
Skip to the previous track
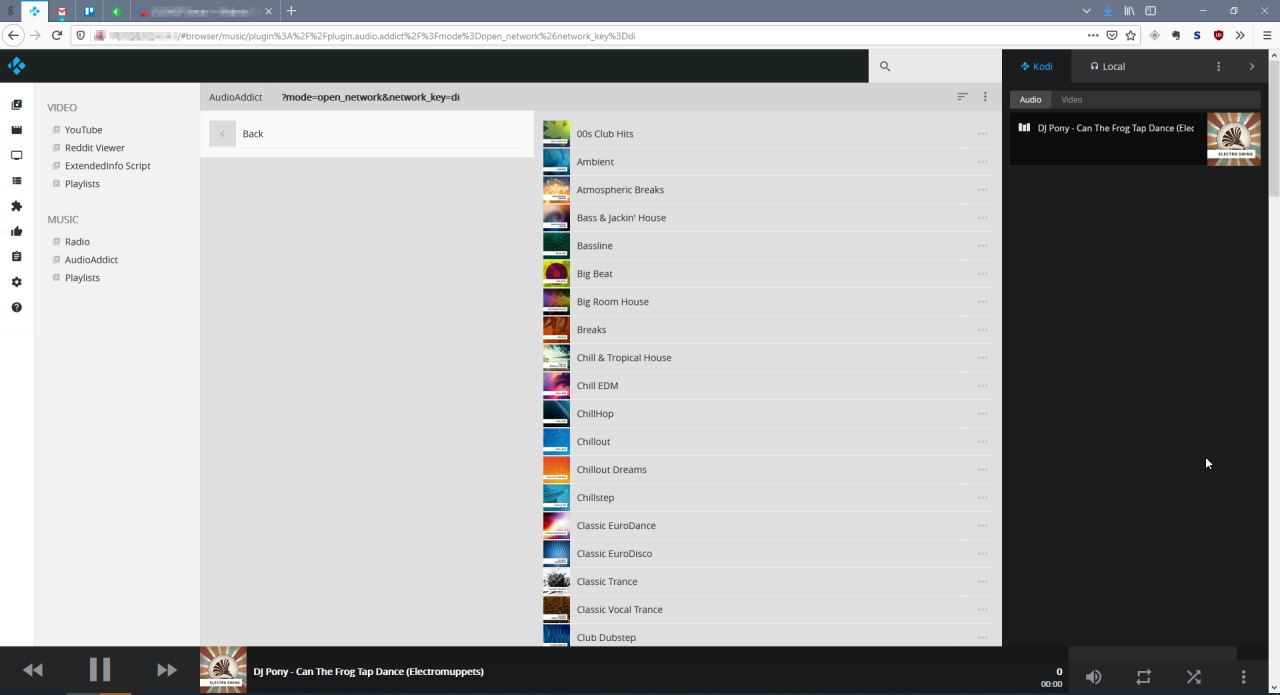tap(33, 670)
